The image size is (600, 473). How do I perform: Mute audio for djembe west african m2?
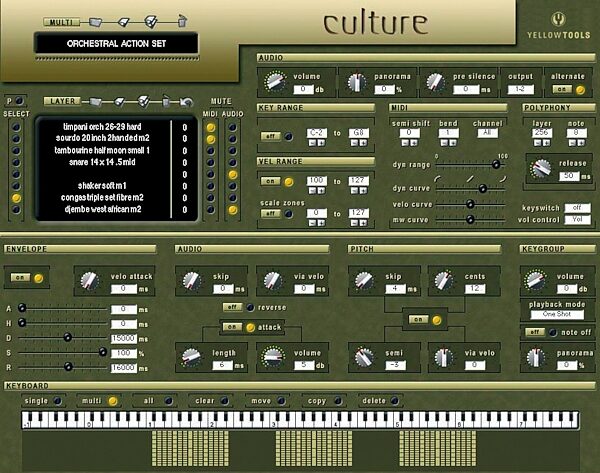click(233, 210)
